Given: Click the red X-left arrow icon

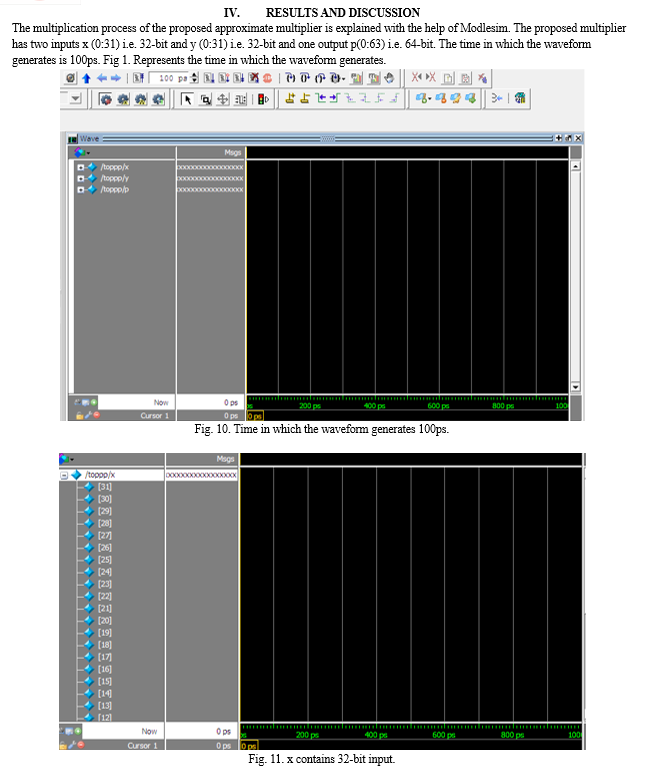Looking at the screenshot, I should pyautogui.click(x=417, y=78).
